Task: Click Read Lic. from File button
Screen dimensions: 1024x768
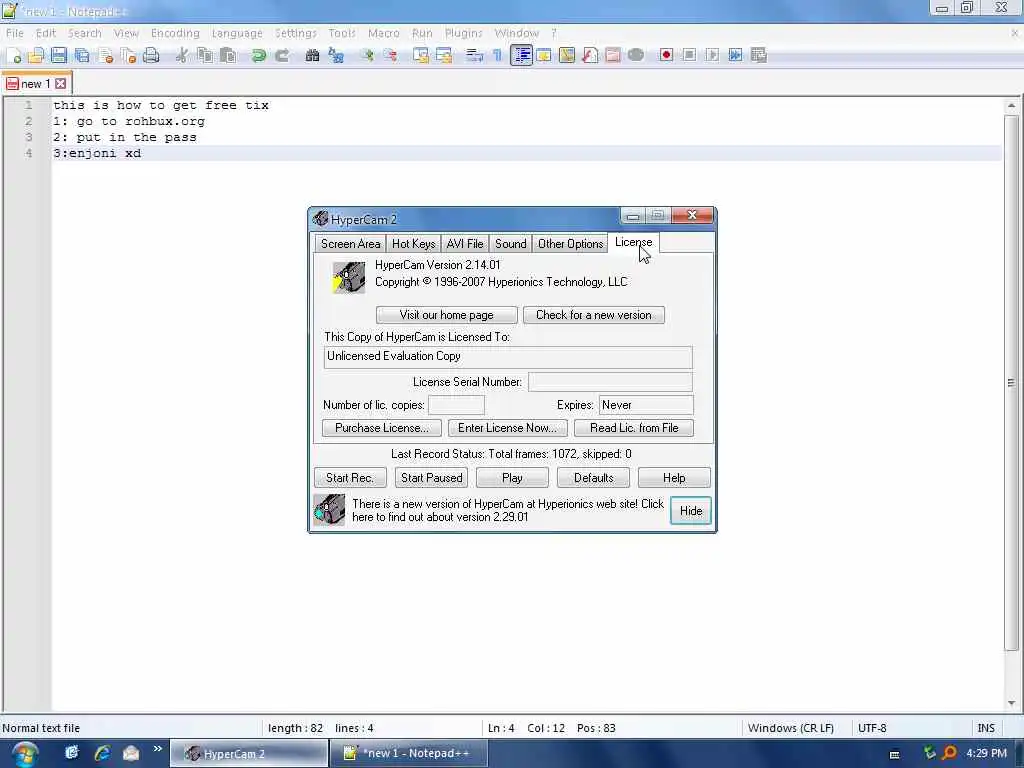Action: point(634,428)
